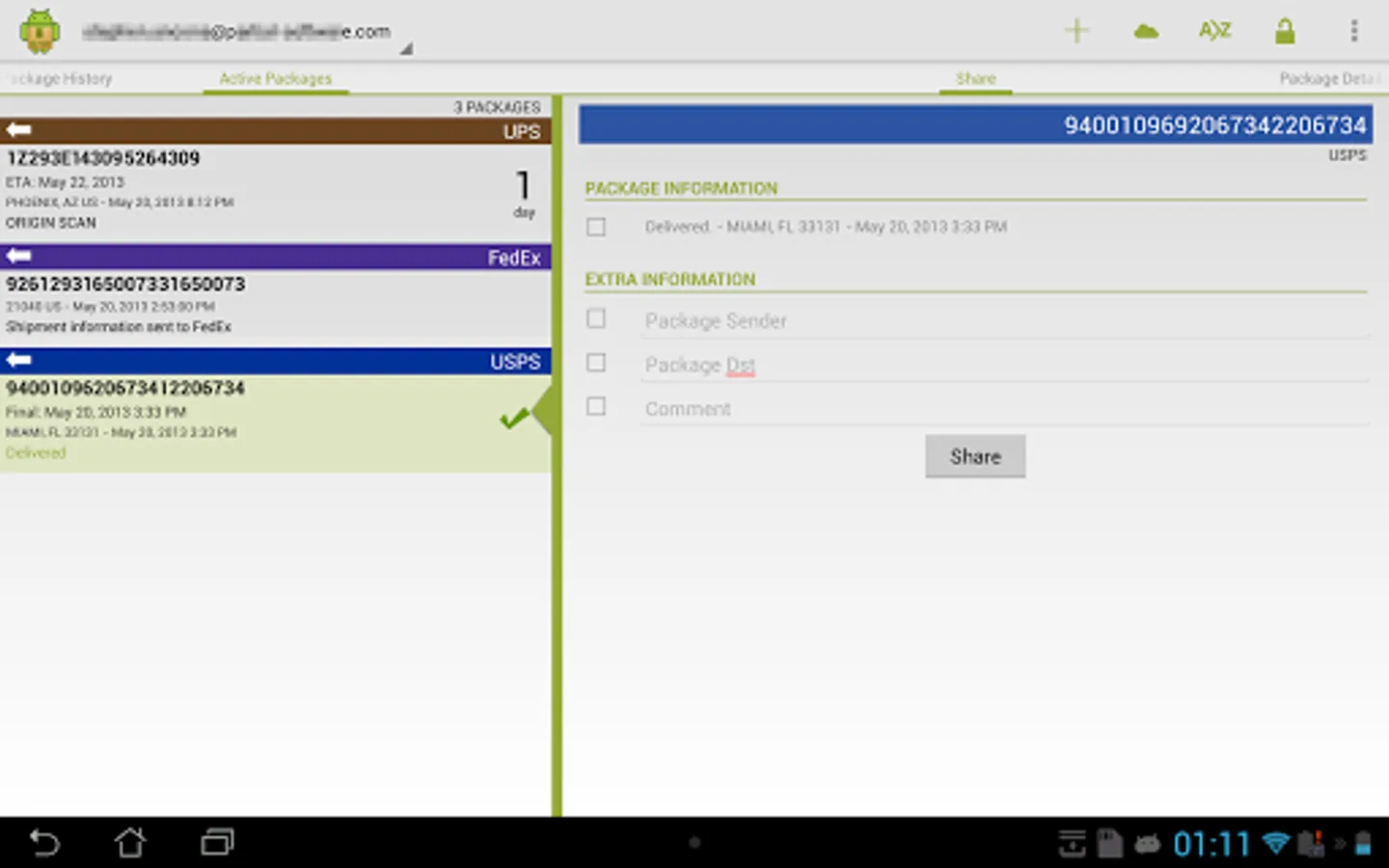Tap the arrow icon on FedEx header

tap(18, 256)
